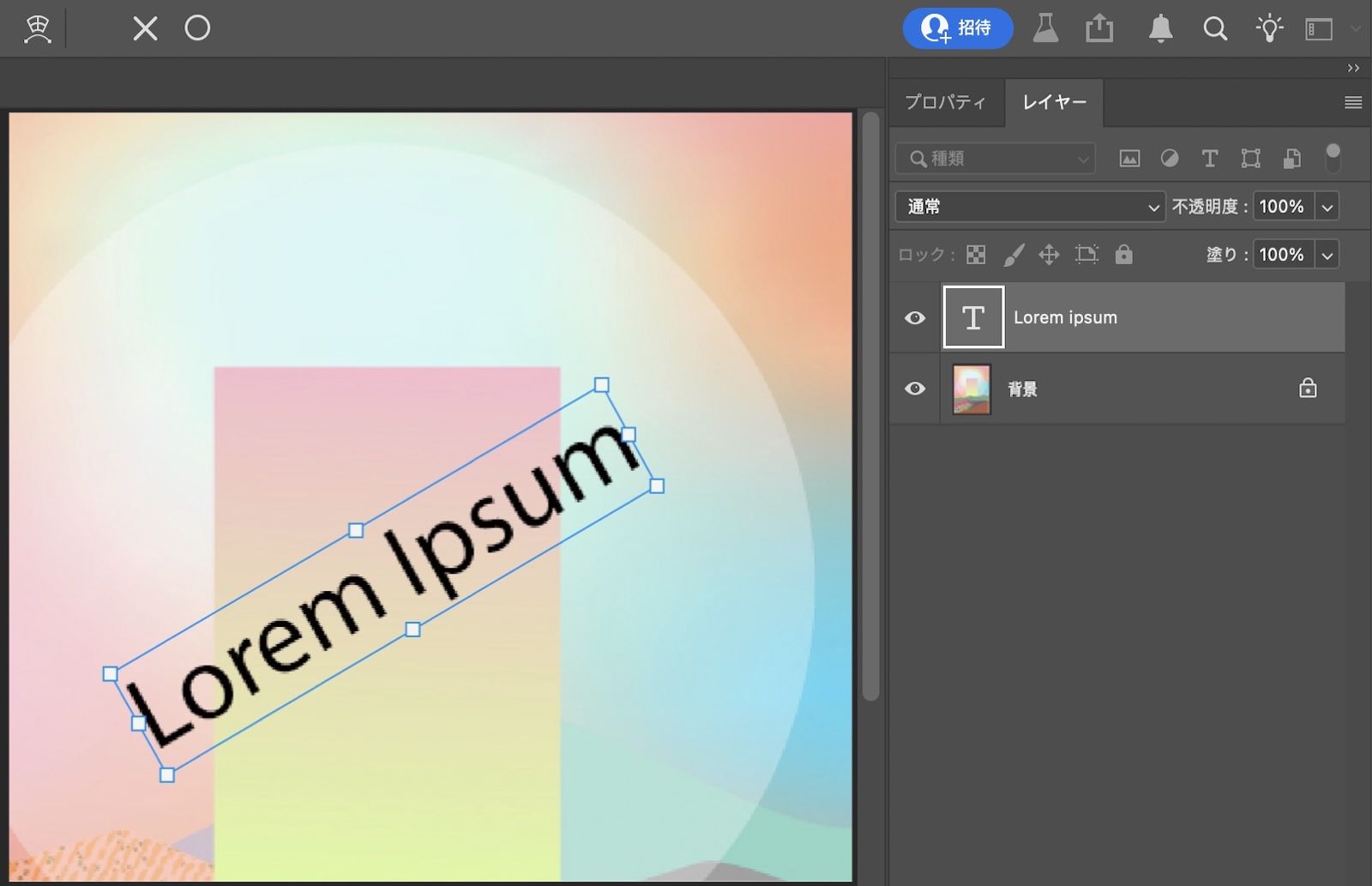The width and height of the screenshot is (1372, 886).
Task: Hide the Lorem ipsum text layer
Action: 915,318
